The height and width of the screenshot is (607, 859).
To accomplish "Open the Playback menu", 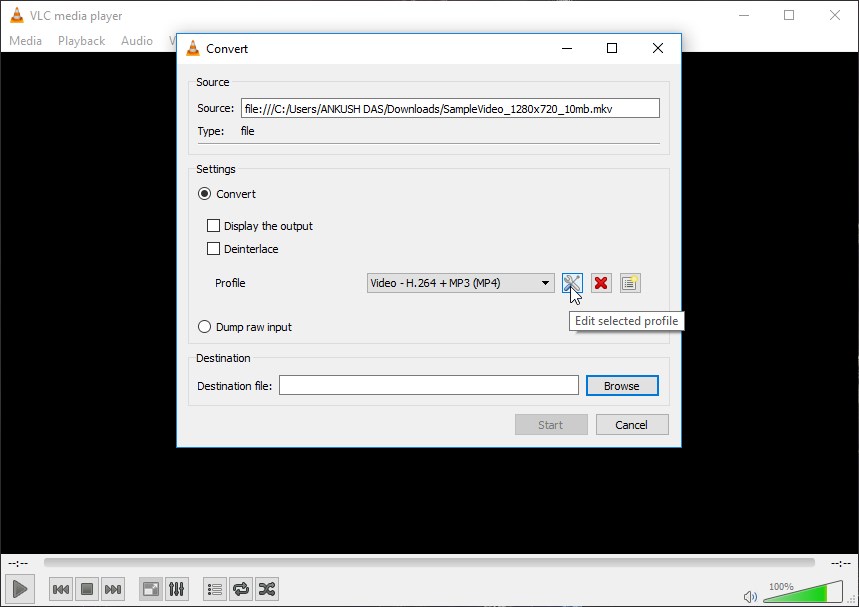I will 82,41.
